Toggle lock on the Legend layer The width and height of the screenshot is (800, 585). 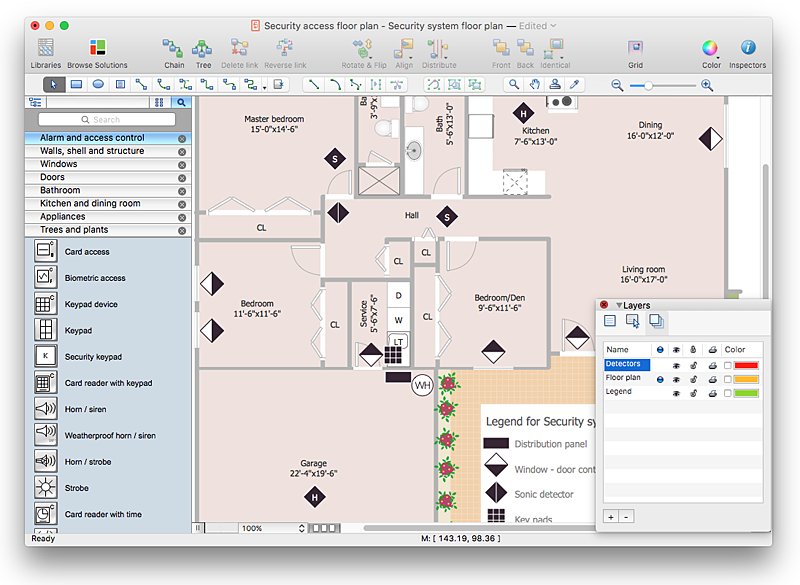coord(693,392)
